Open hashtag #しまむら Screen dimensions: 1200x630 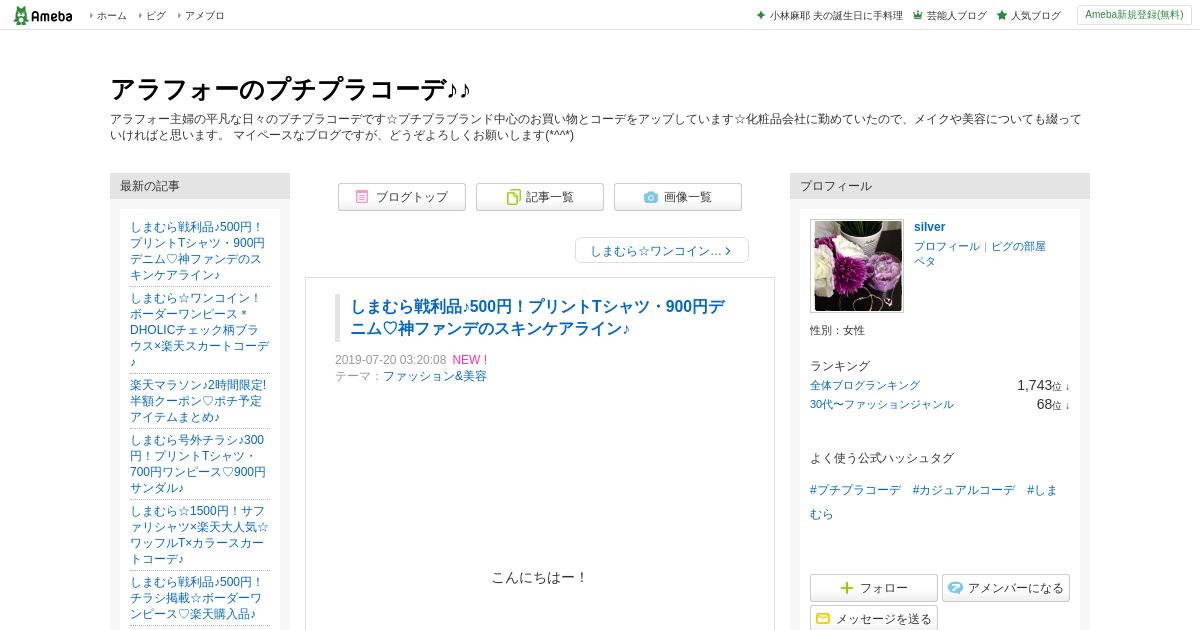click(x=1041, y=490)
